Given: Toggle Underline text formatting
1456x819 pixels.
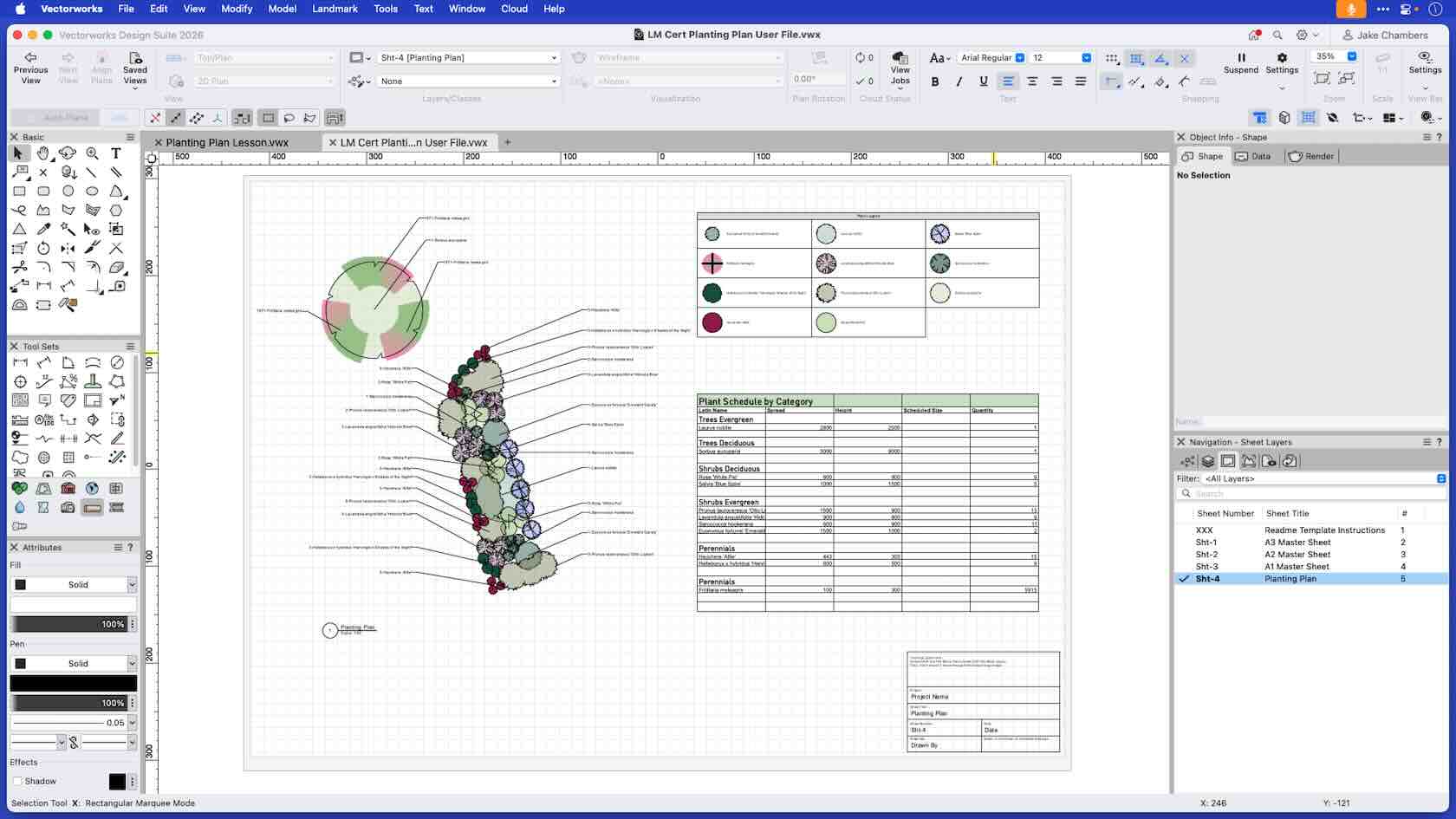Looking at the screenshot, I should (x=983, y=81).
